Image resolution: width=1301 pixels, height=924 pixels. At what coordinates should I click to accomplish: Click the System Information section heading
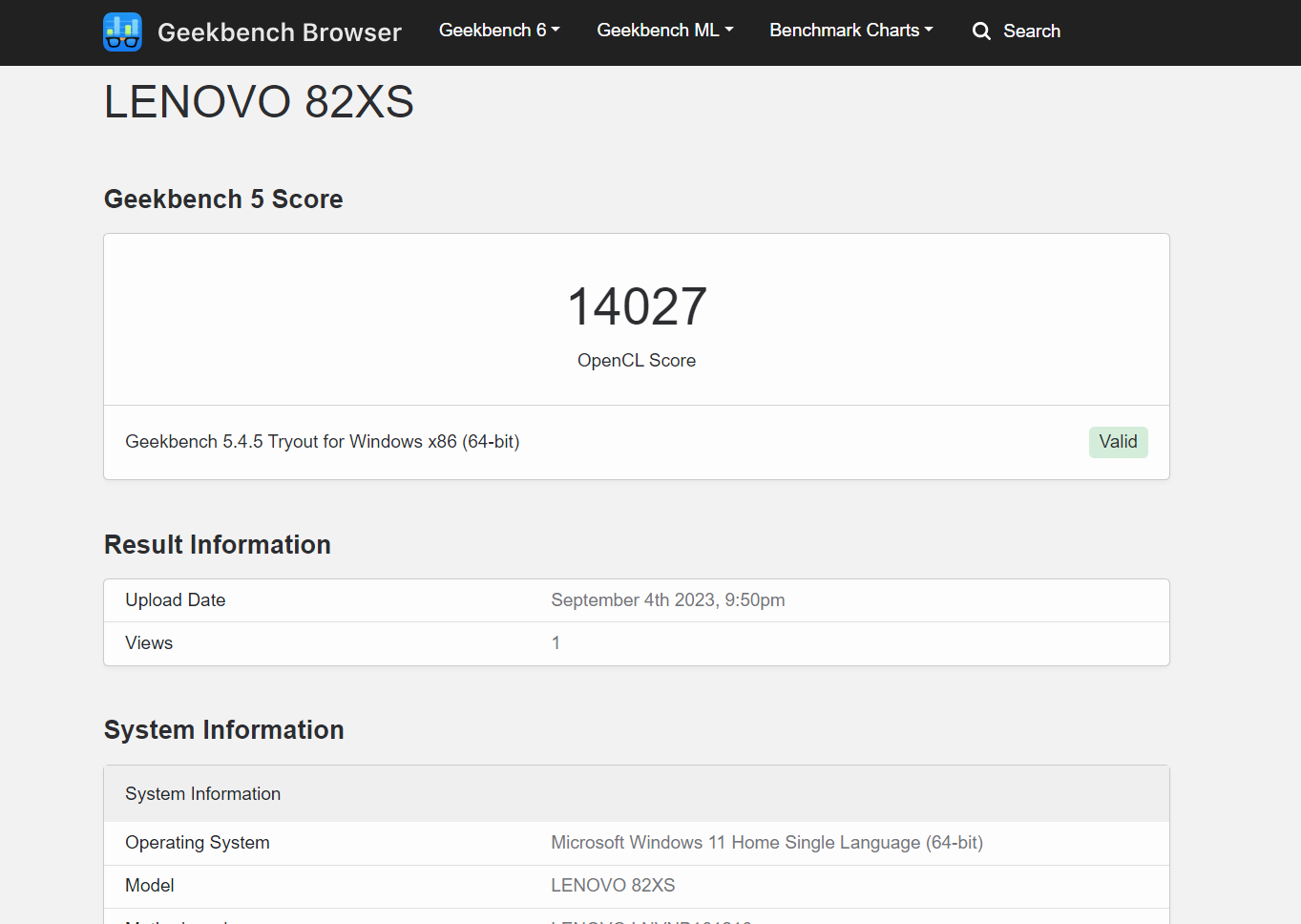click(224, 729)
